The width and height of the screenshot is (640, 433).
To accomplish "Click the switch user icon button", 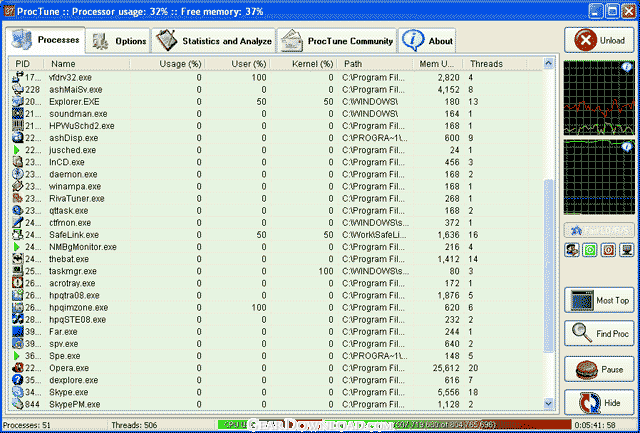I will point(572,249).
